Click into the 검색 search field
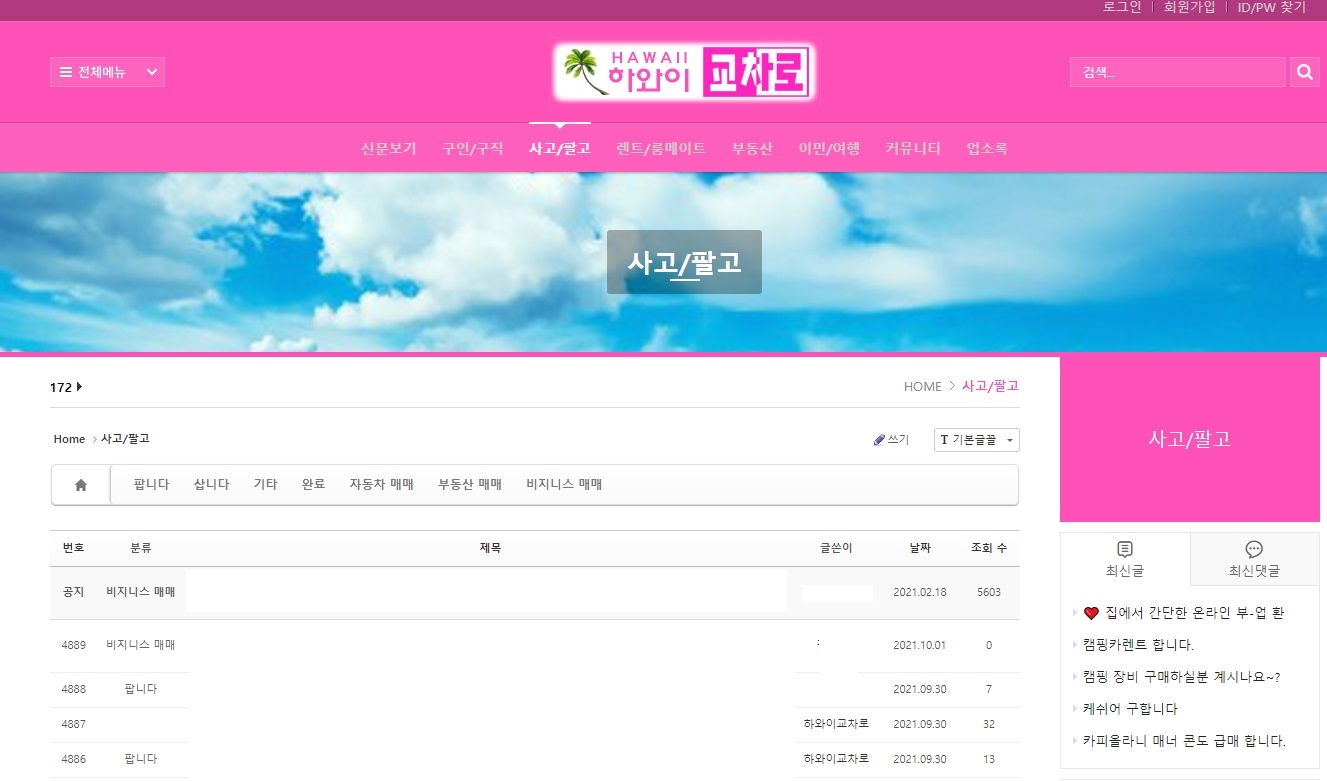This screenshot has width=1327, height=781. [1178, 72]
